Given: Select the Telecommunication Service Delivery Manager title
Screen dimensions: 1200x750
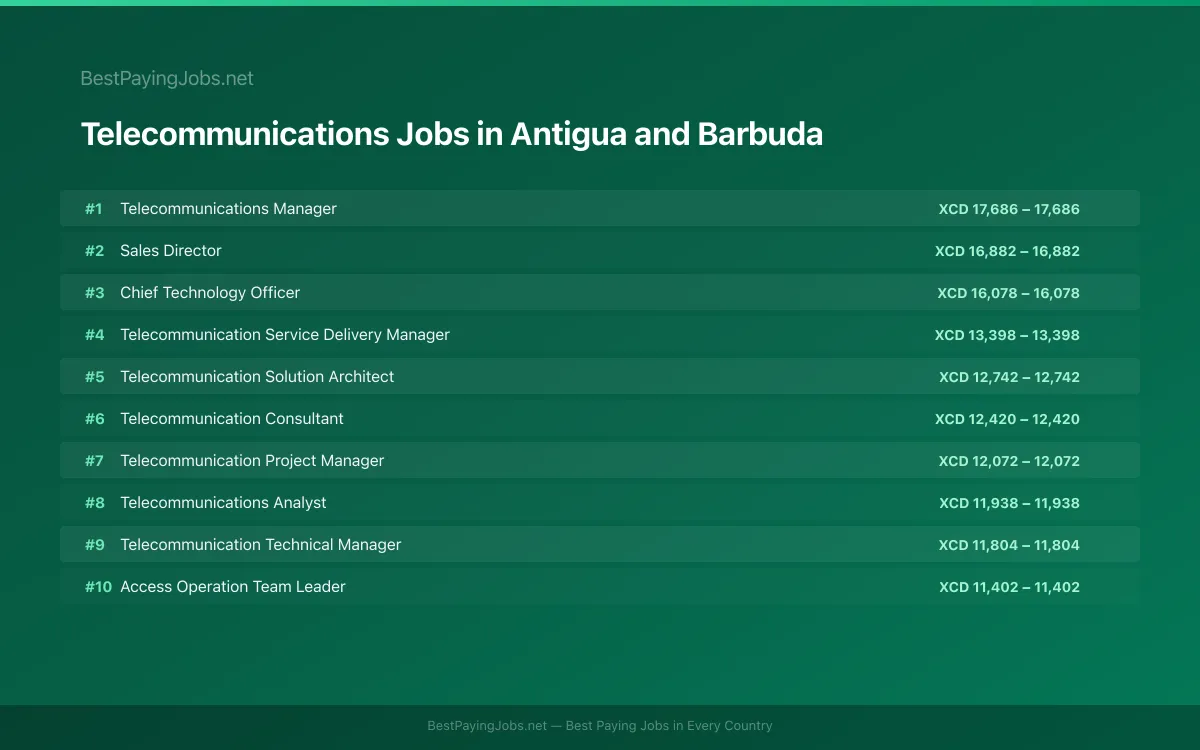Looking at the screenshot, I should click(285, 335).
